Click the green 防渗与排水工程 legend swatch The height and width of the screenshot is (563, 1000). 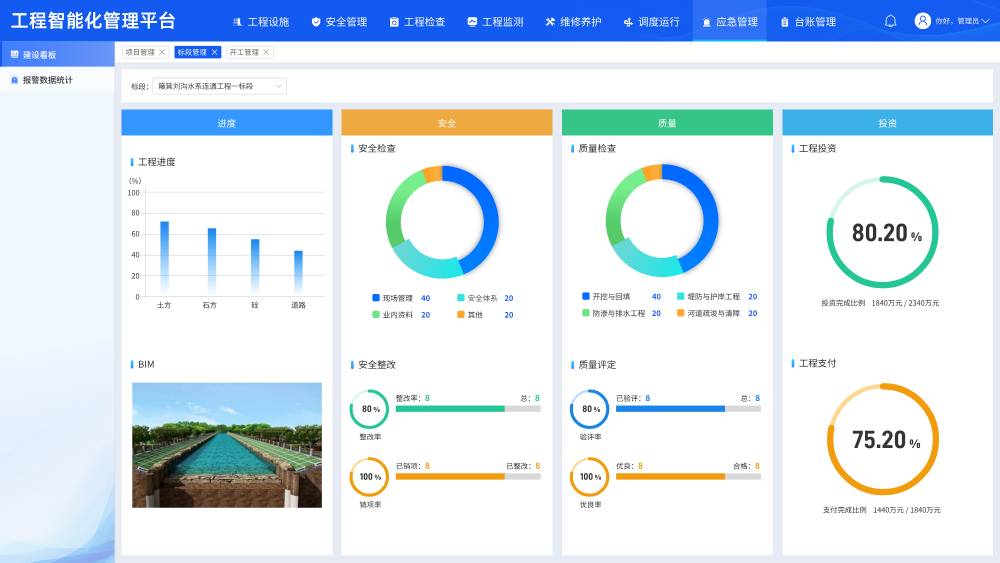[585, 313]
